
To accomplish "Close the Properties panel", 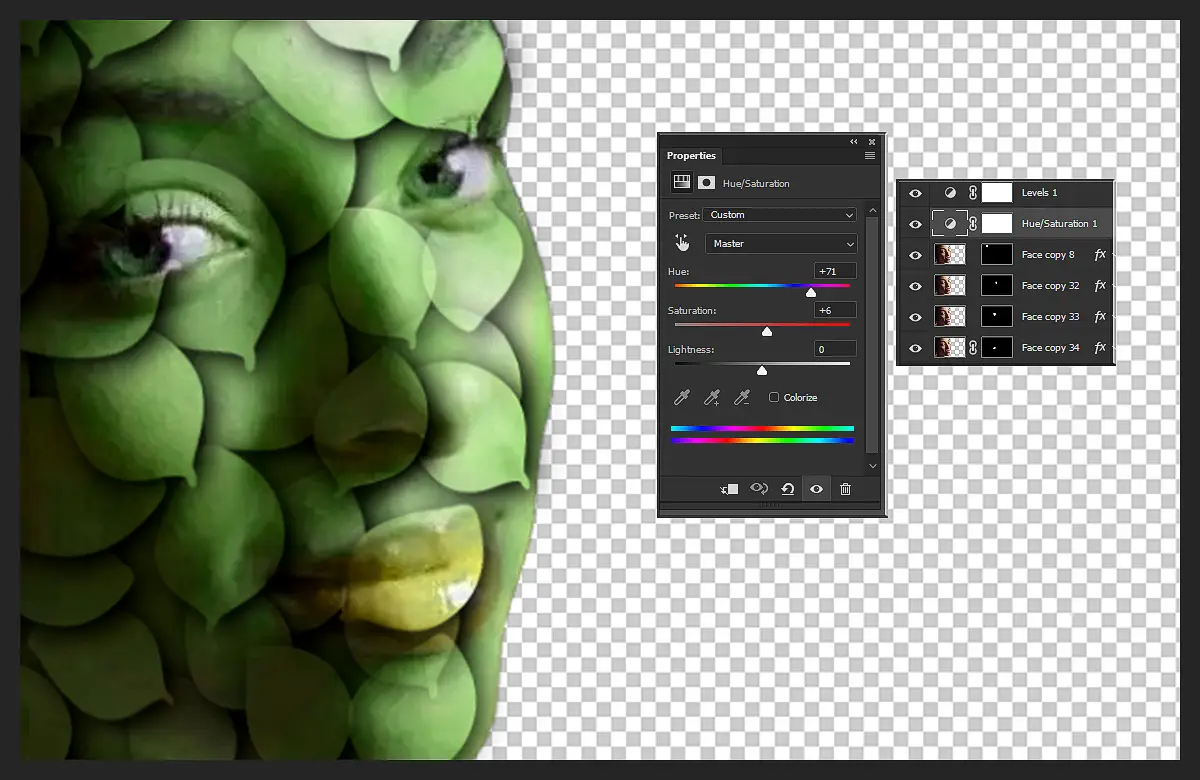I will (872, 142).
